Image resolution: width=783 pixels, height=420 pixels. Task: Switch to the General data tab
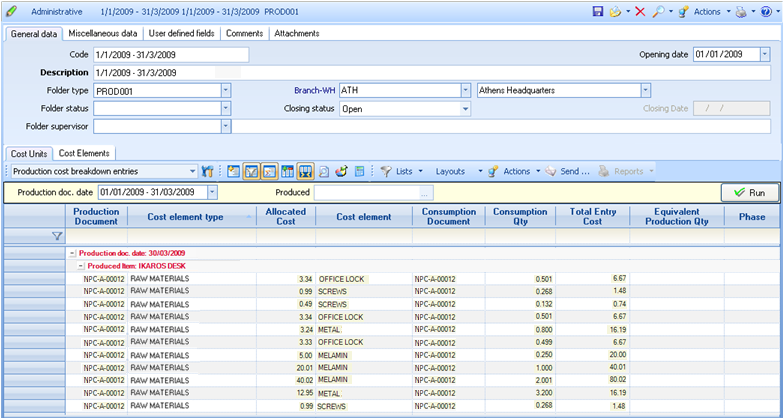34,34
